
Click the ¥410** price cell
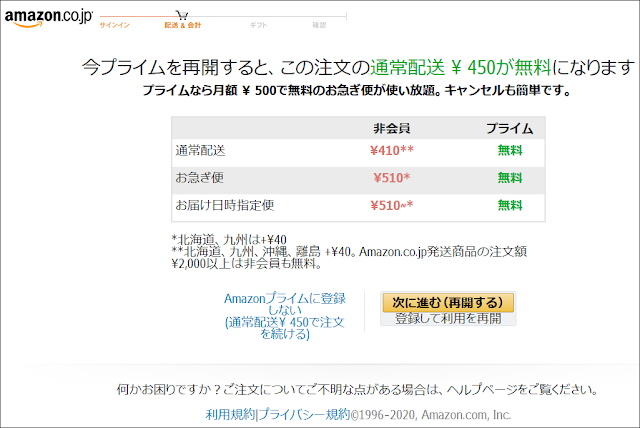point(392,151)
